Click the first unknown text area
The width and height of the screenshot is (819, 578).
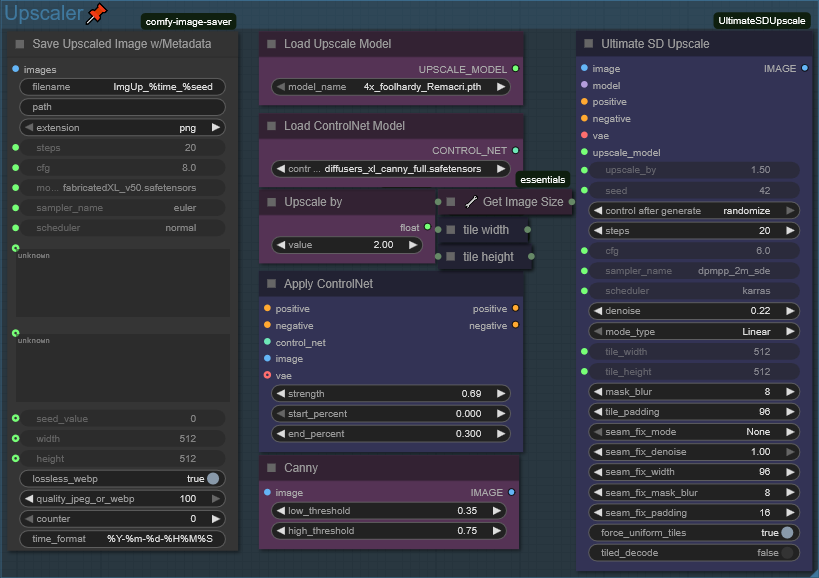123,283
